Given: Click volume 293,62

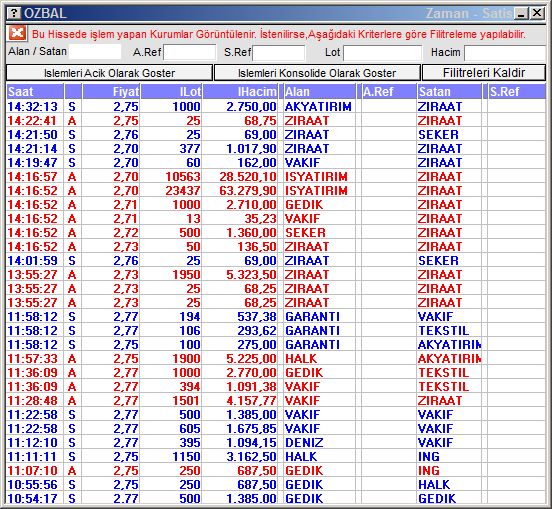Looking at the screenshot, I should coord(257,331).
